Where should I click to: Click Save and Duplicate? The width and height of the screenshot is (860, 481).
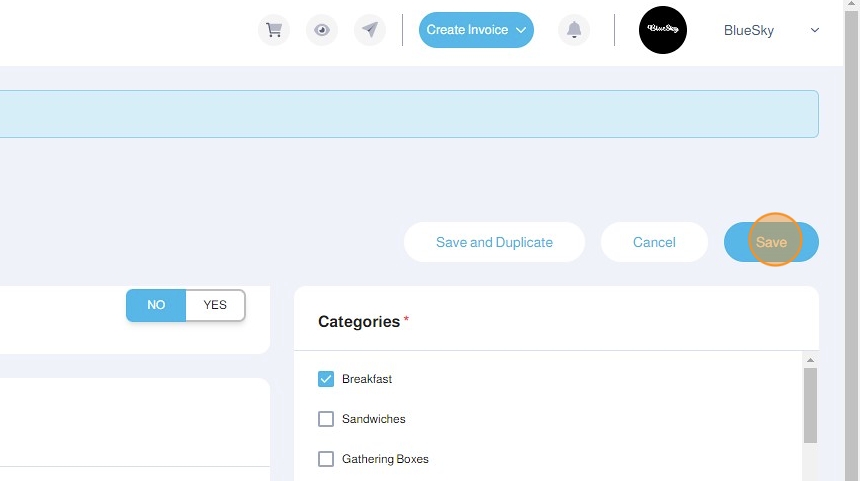(x=494, y=242)
